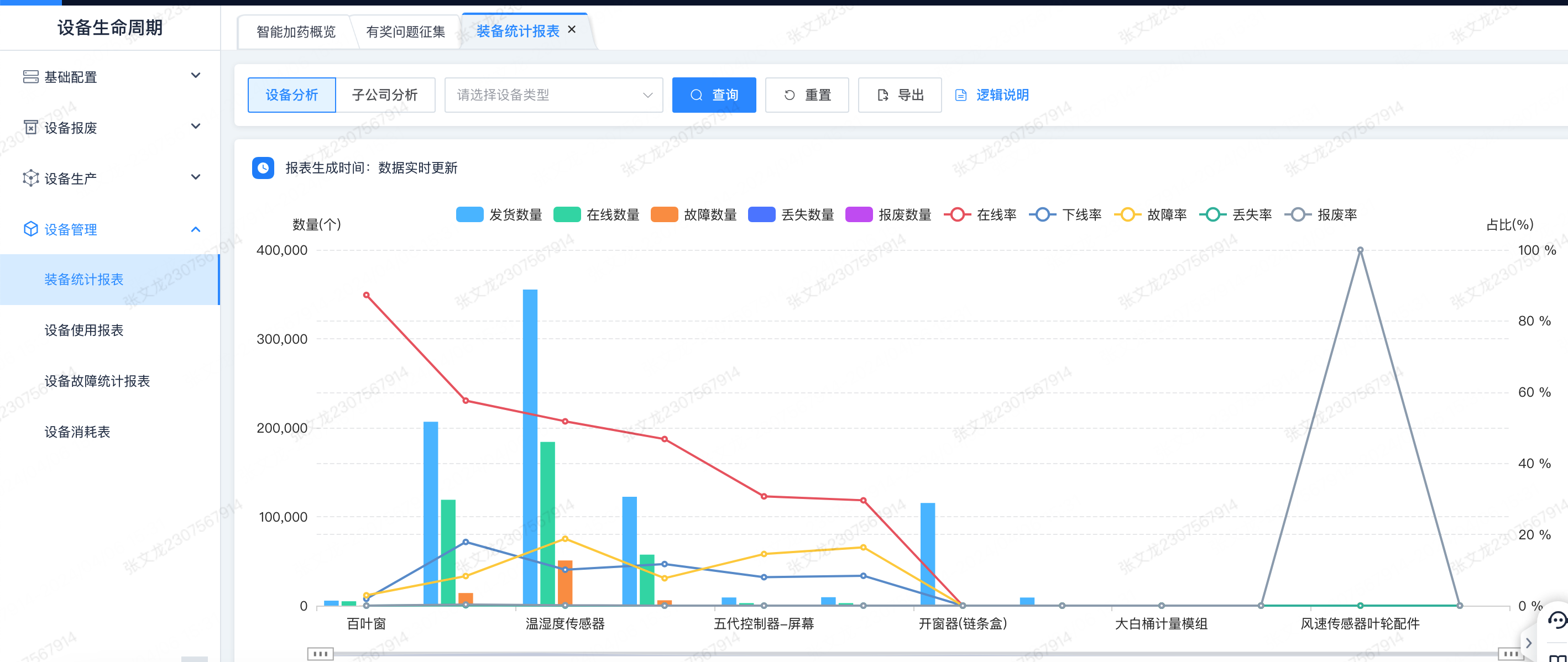Open 设备故障统计报表 sidebar item

point(109,381)
